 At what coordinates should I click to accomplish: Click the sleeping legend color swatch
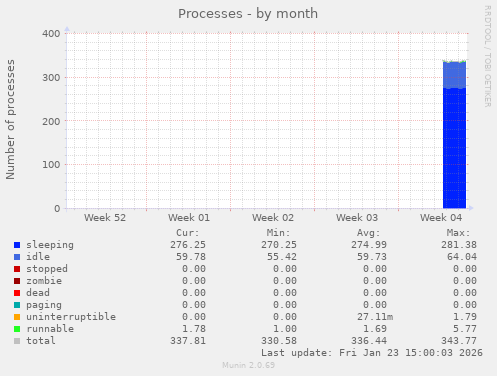coord(17,245)
